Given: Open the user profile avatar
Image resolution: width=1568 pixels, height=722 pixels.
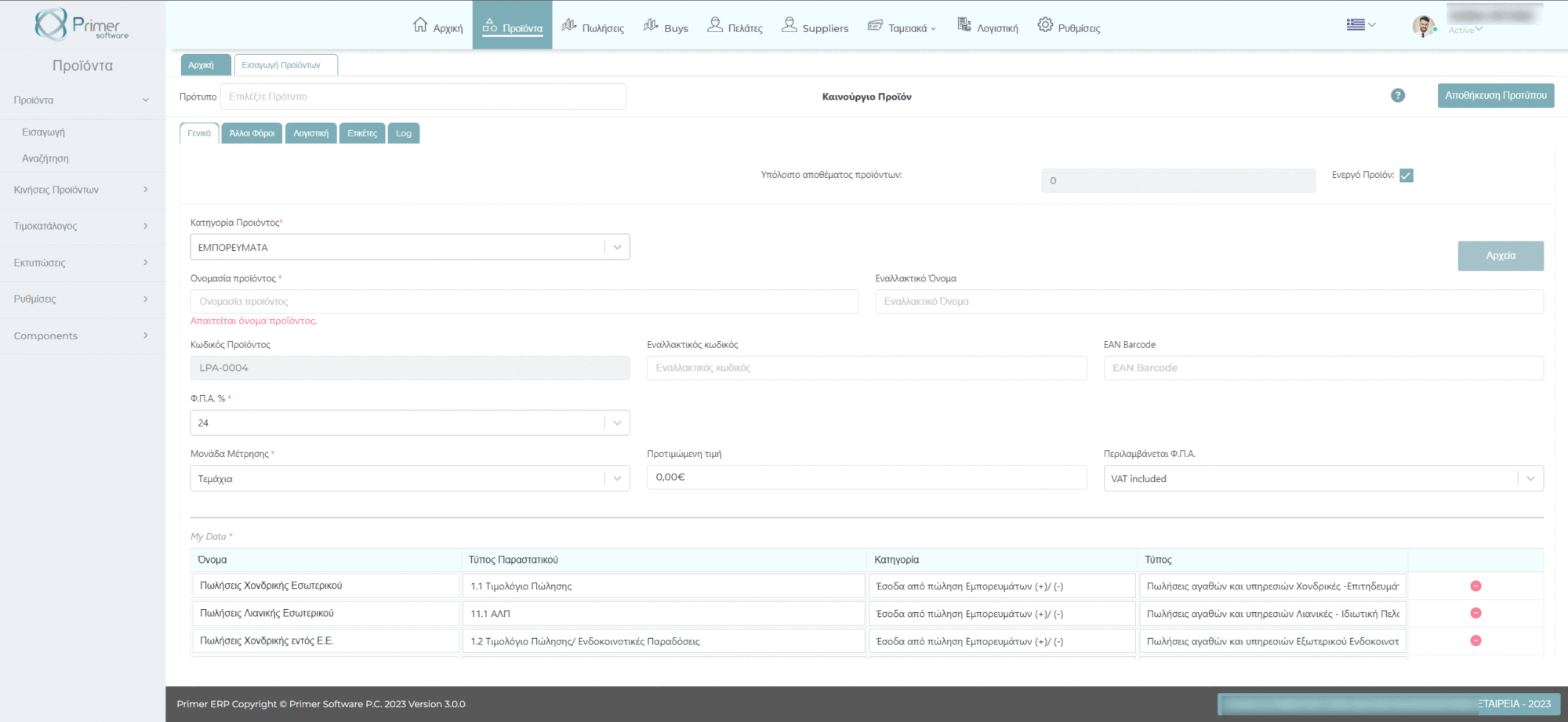Looking at the screenshot, I should click(1422, 26).
